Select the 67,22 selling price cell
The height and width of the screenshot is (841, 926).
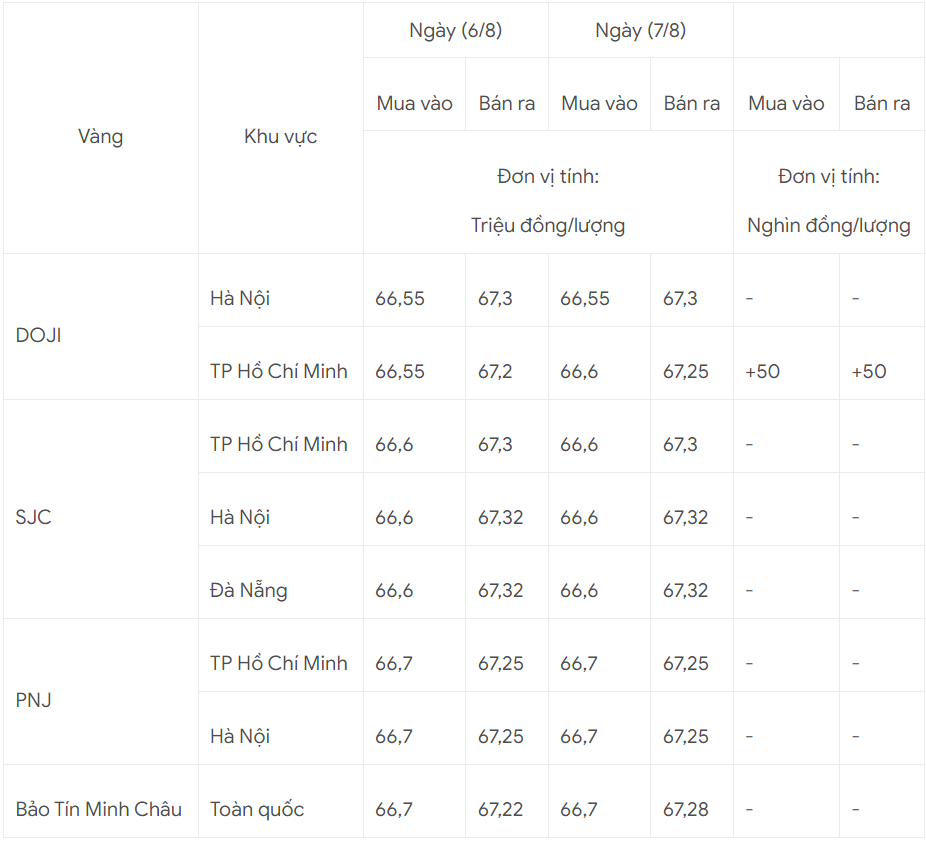tap(500, 809)
